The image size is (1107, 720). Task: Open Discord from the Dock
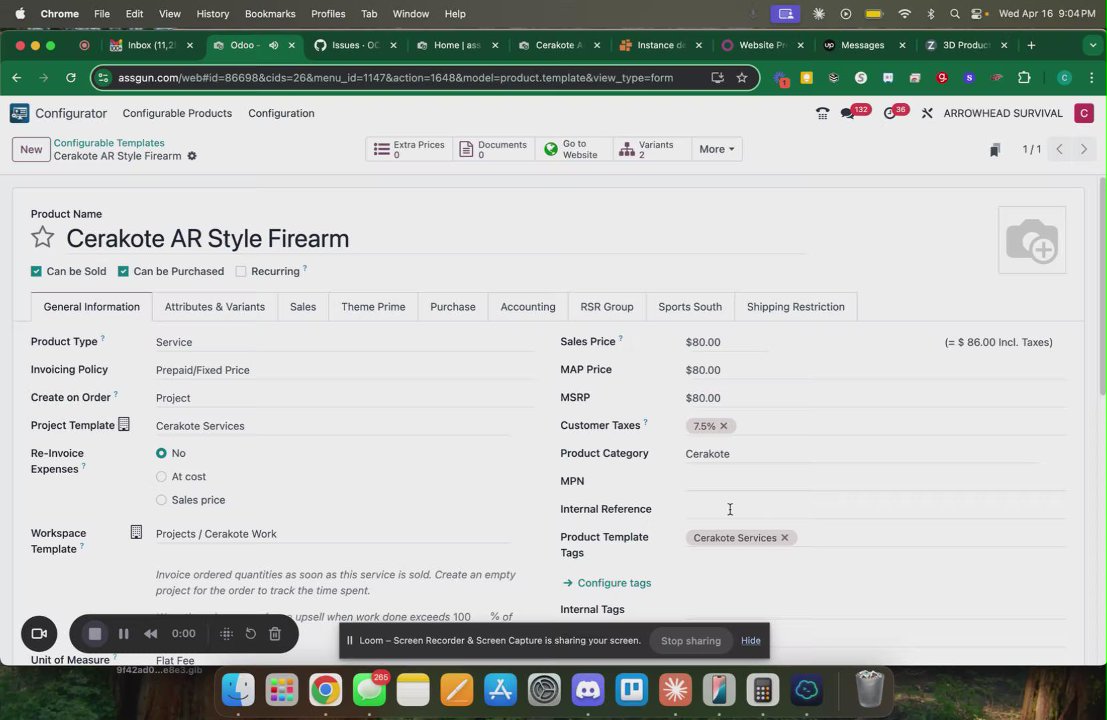587,690
